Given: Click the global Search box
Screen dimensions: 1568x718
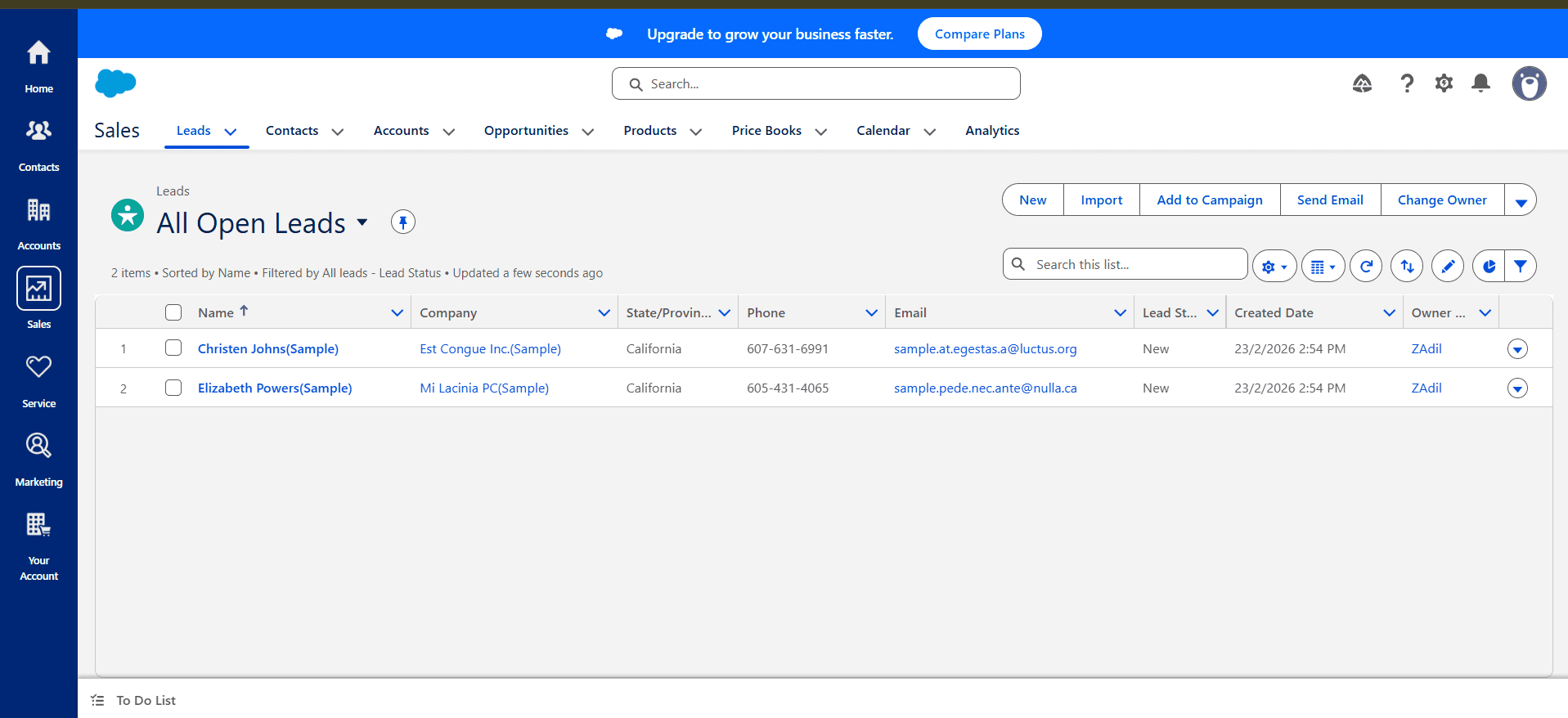Looking at the screenshot, I should pos(815,83).
